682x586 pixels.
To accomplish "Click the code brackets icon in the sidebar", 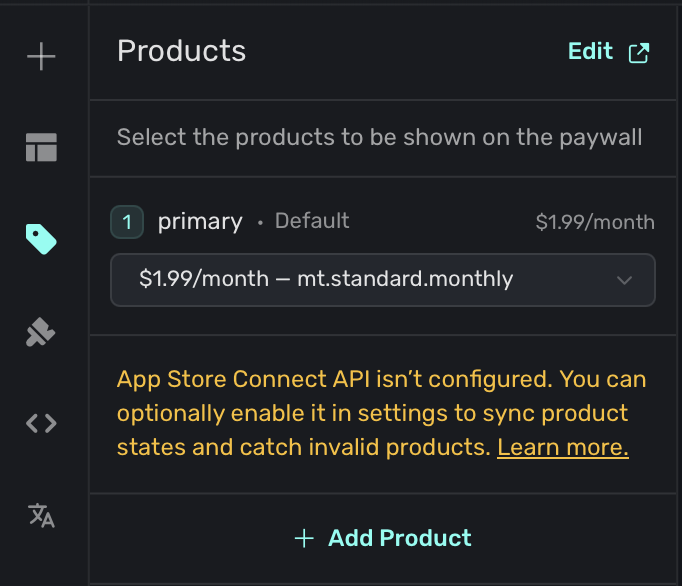I will pos(41,423).
